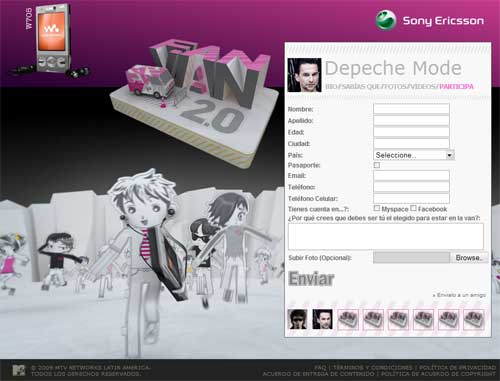Viewport: 500px width, 381px height.
Task: Check the Myspace checkbox
Action: coord(377,208)
